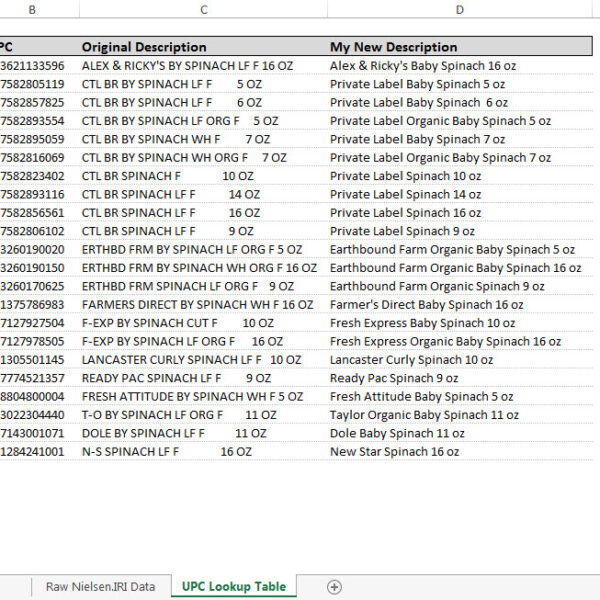Click cell Fresh Attitude Baby Spinach 5 oz

click(x=460, y=396)
